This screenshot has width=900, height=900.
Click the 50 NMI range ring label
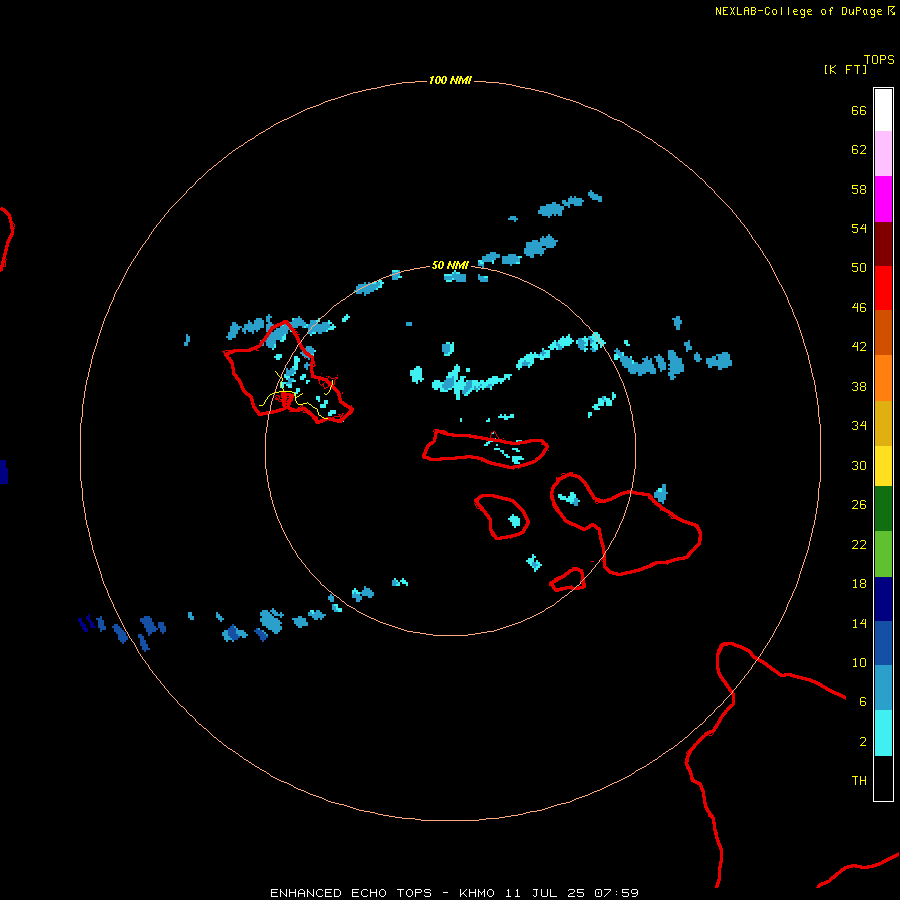click(450, 265)
